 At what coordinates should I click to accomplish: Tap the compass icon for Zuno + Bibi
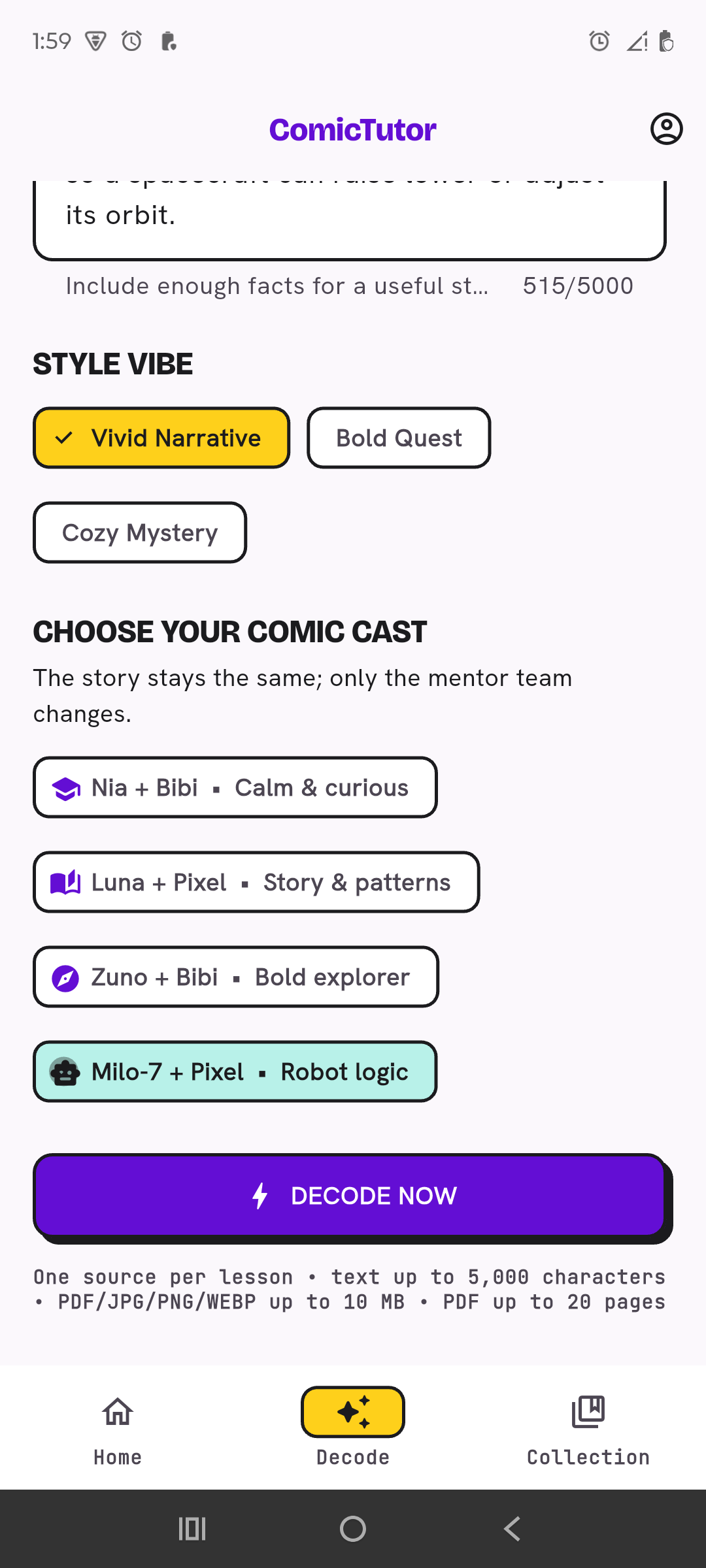[x=66, y=978]
